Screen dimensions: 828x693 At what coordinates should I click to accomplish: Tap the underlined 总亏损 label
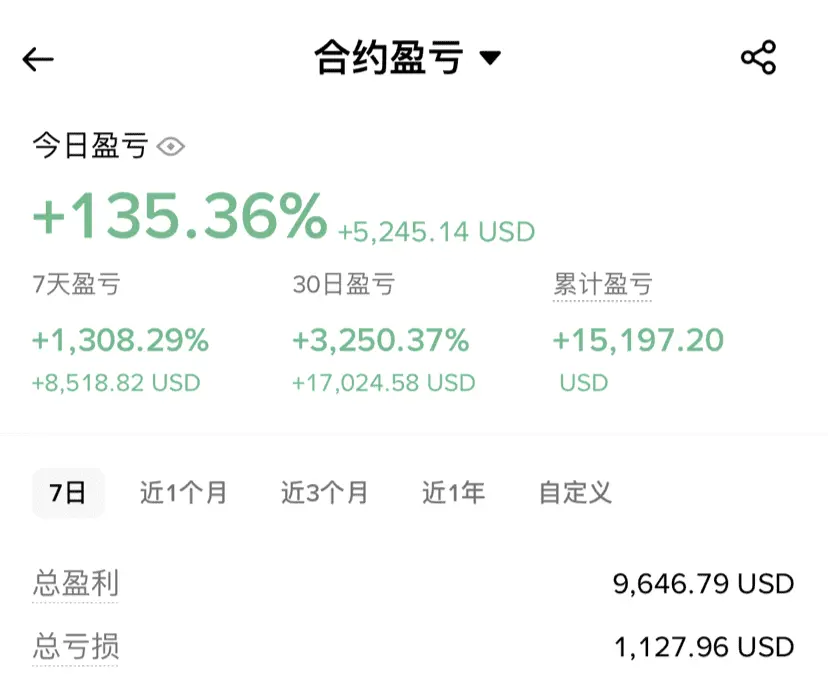(75, 646)
